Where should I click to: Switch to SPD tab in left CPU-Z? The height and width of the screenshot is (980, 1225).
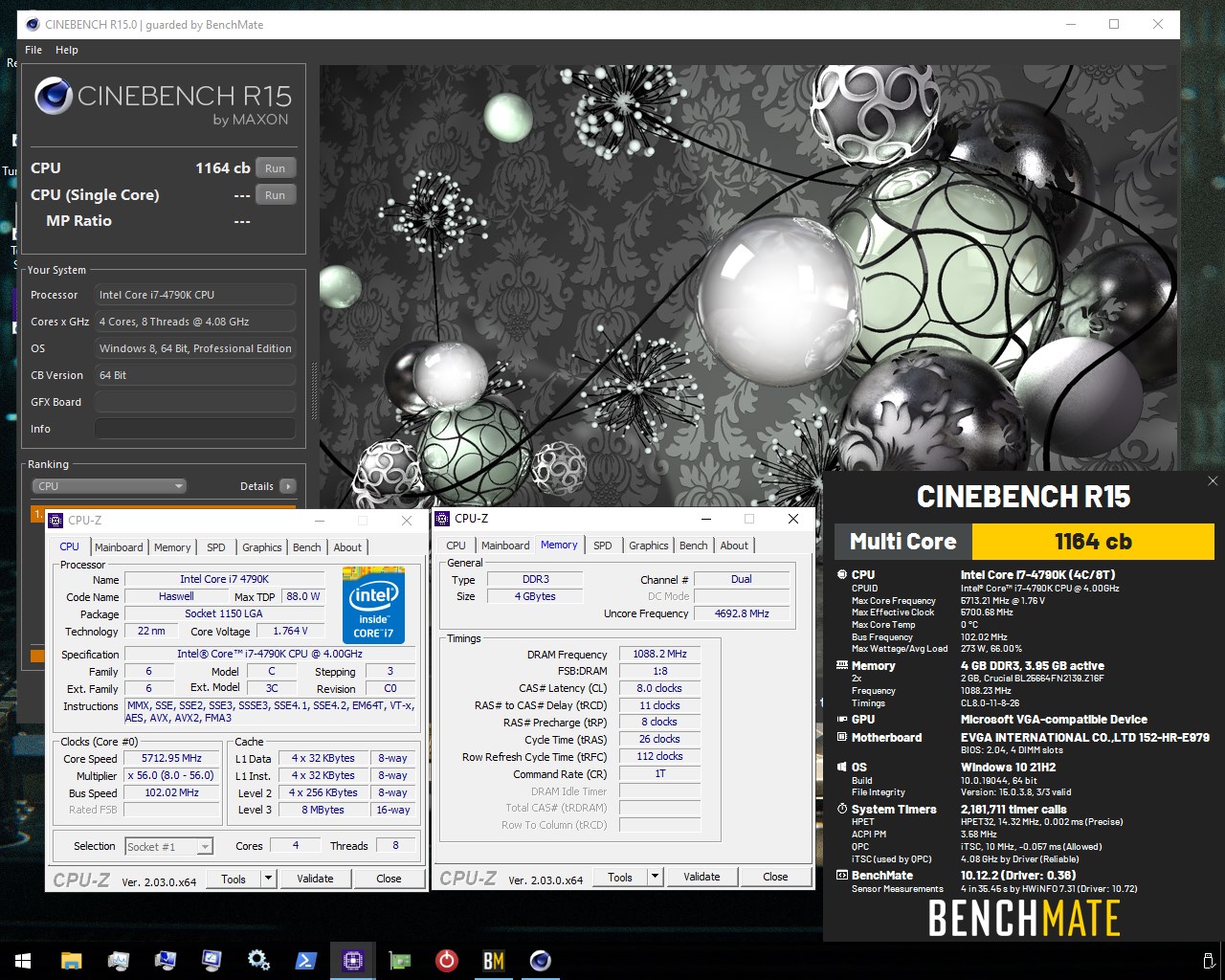[x=216, y=547]
